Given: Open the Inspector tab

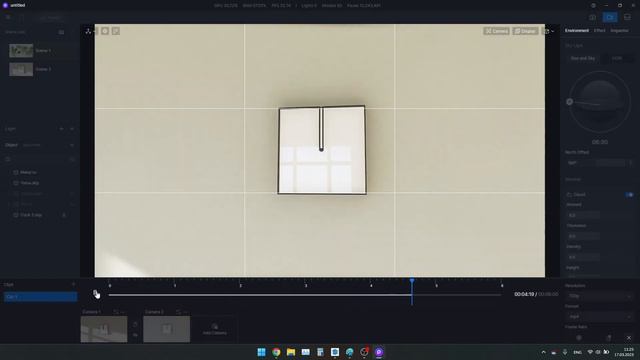Looking at the screenshot, I should click(x=619, y=31).
